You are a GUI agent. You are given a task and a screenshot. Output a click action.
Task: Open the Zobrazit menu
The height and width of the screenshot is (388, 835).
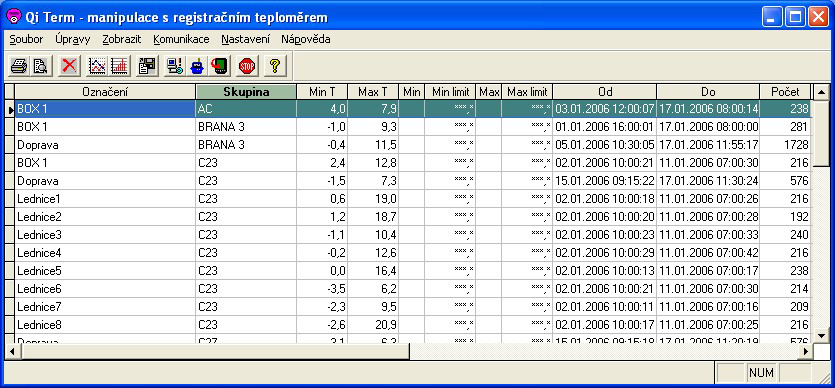pos(122,39)
